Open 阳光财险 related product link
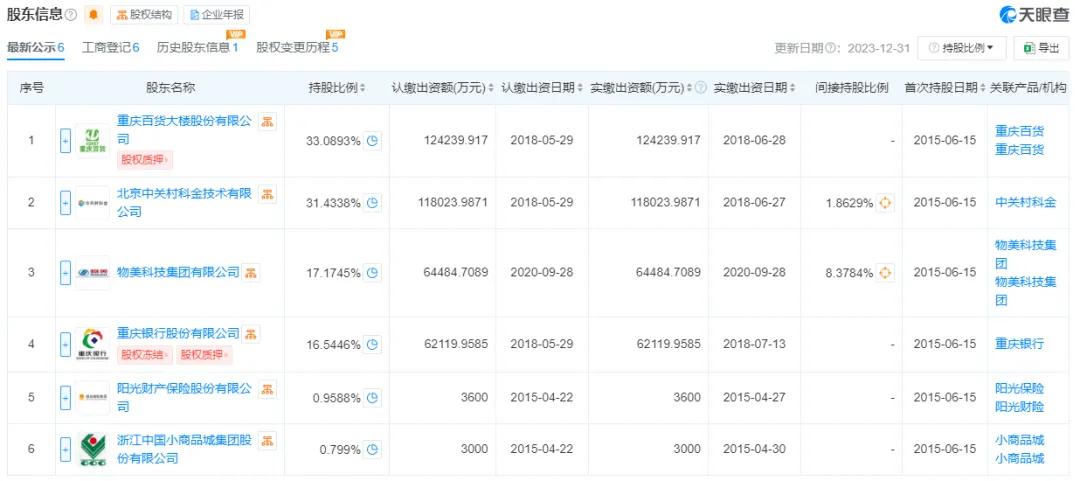 [1019, 407]
